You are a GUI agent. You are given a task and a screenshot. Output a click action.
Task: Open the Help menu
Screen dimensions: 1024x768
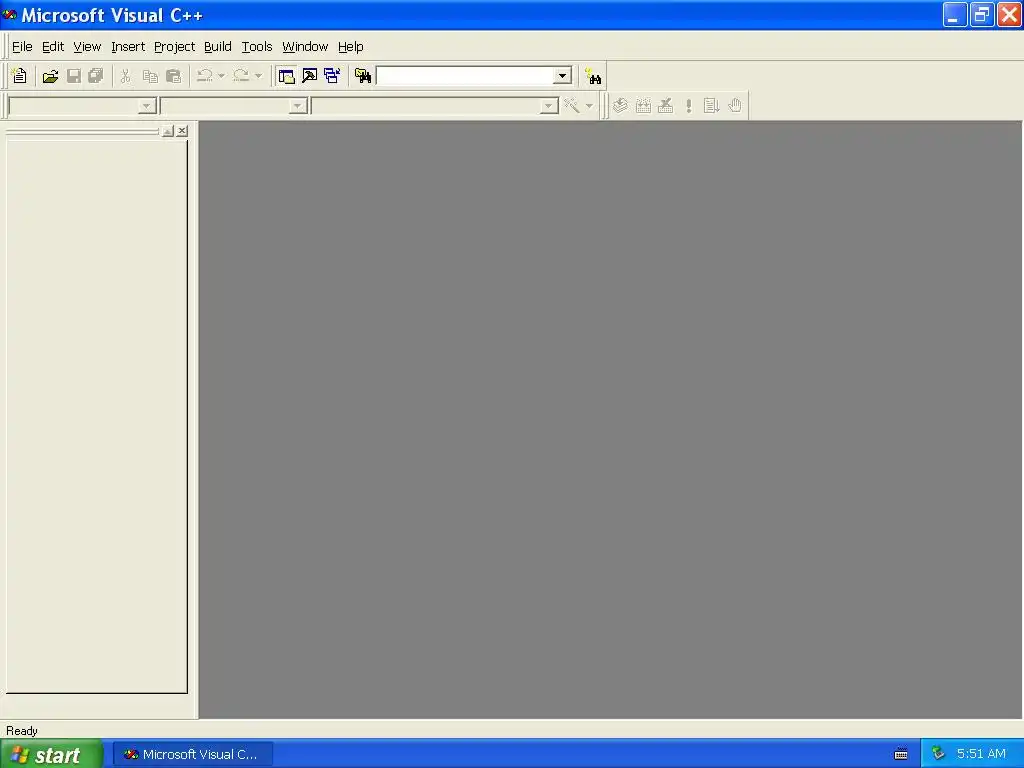coord(351,46)
